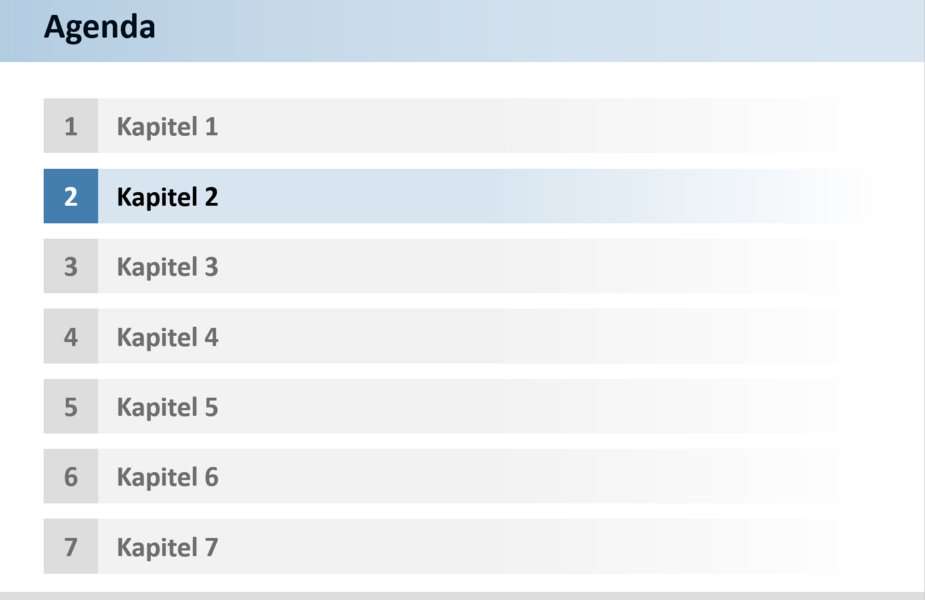This screenshot has width=925, height=600.
Task: Open the Kapitel 7 agenda entry
Action: pos(168,547)
